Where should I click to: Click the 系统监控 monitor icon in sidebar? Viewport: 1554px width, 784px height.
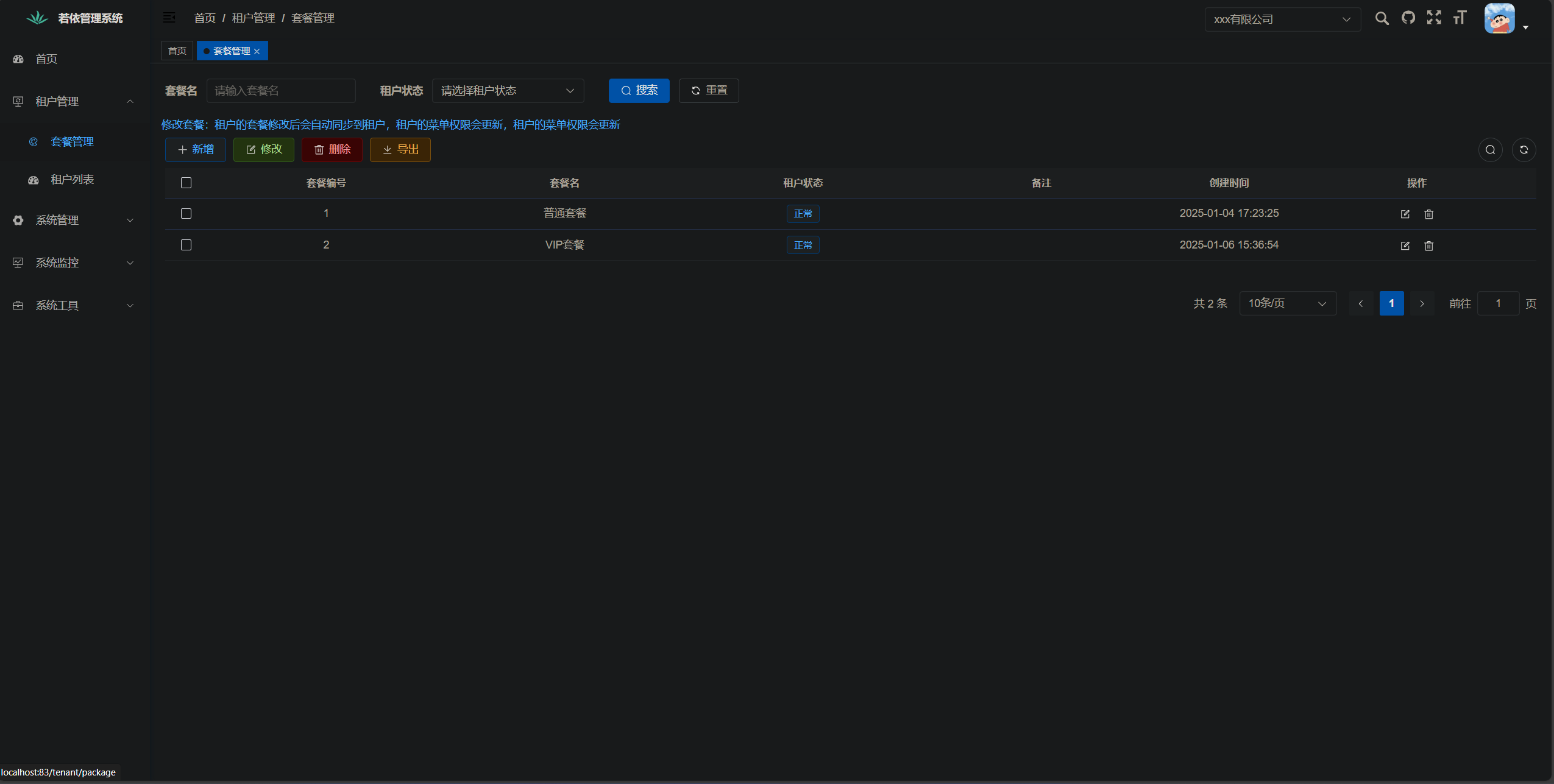click(x=18, y=263)
